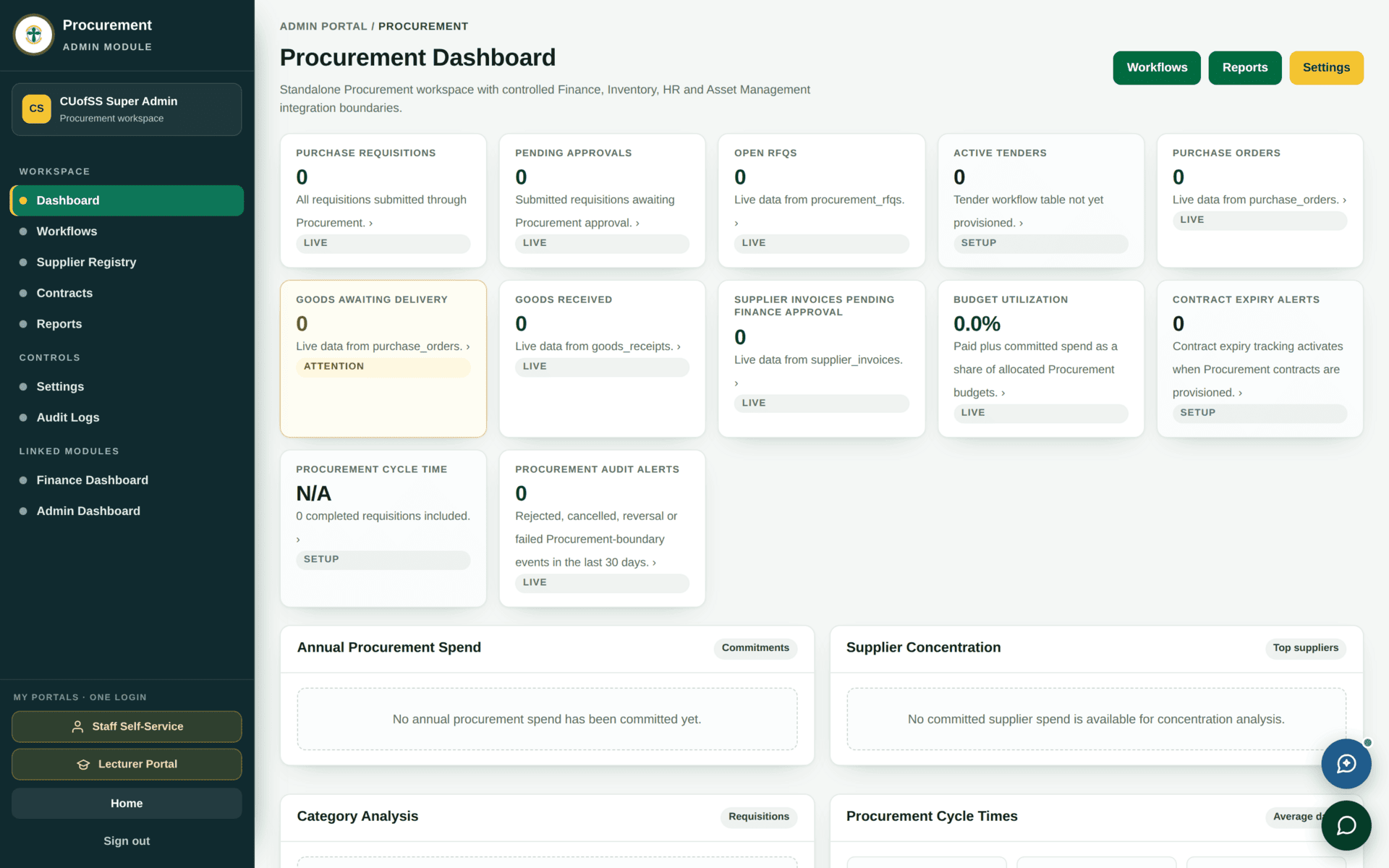1389x868 pixels.
Task: Click the CUofSS Super Admin profile box
Action: [x=127, y=109]
